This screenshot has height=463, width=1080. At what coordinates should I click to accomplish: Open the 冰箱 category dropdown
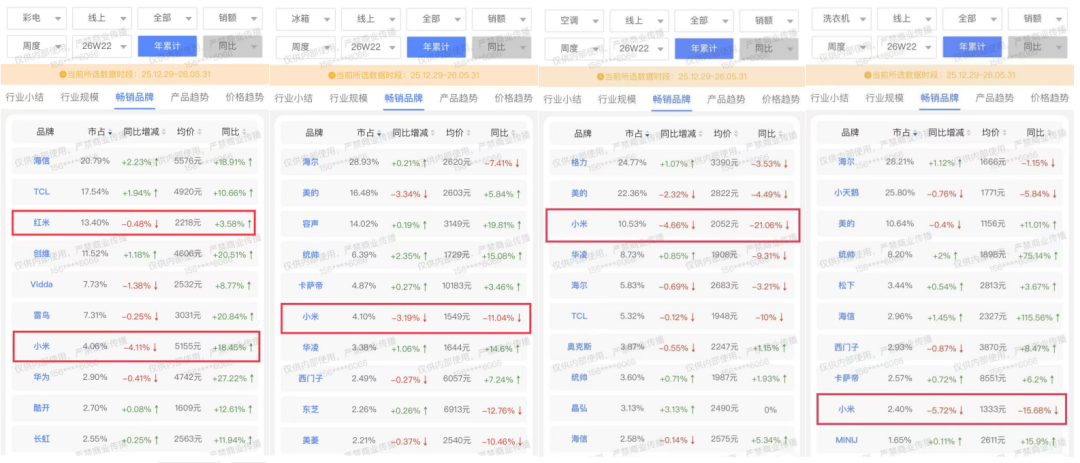pos(306,19)
